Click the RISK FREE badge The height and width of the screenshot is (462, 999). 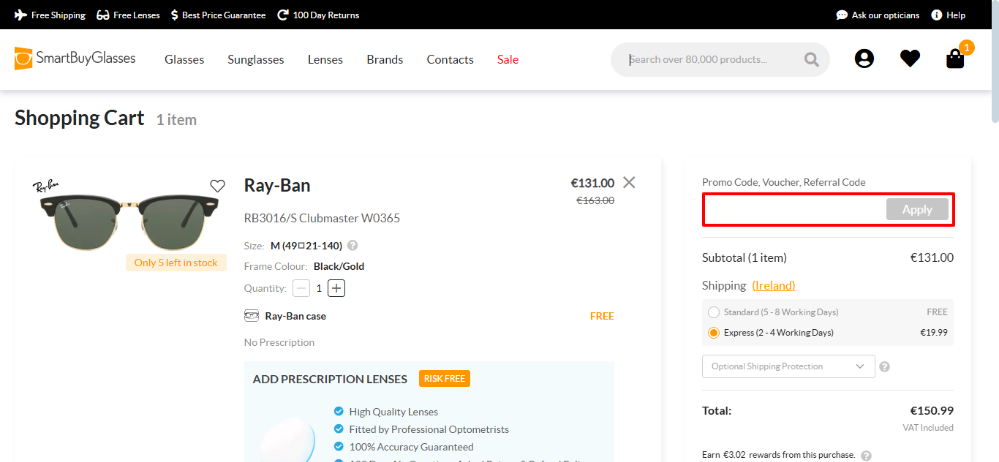(x=444, y=379)
